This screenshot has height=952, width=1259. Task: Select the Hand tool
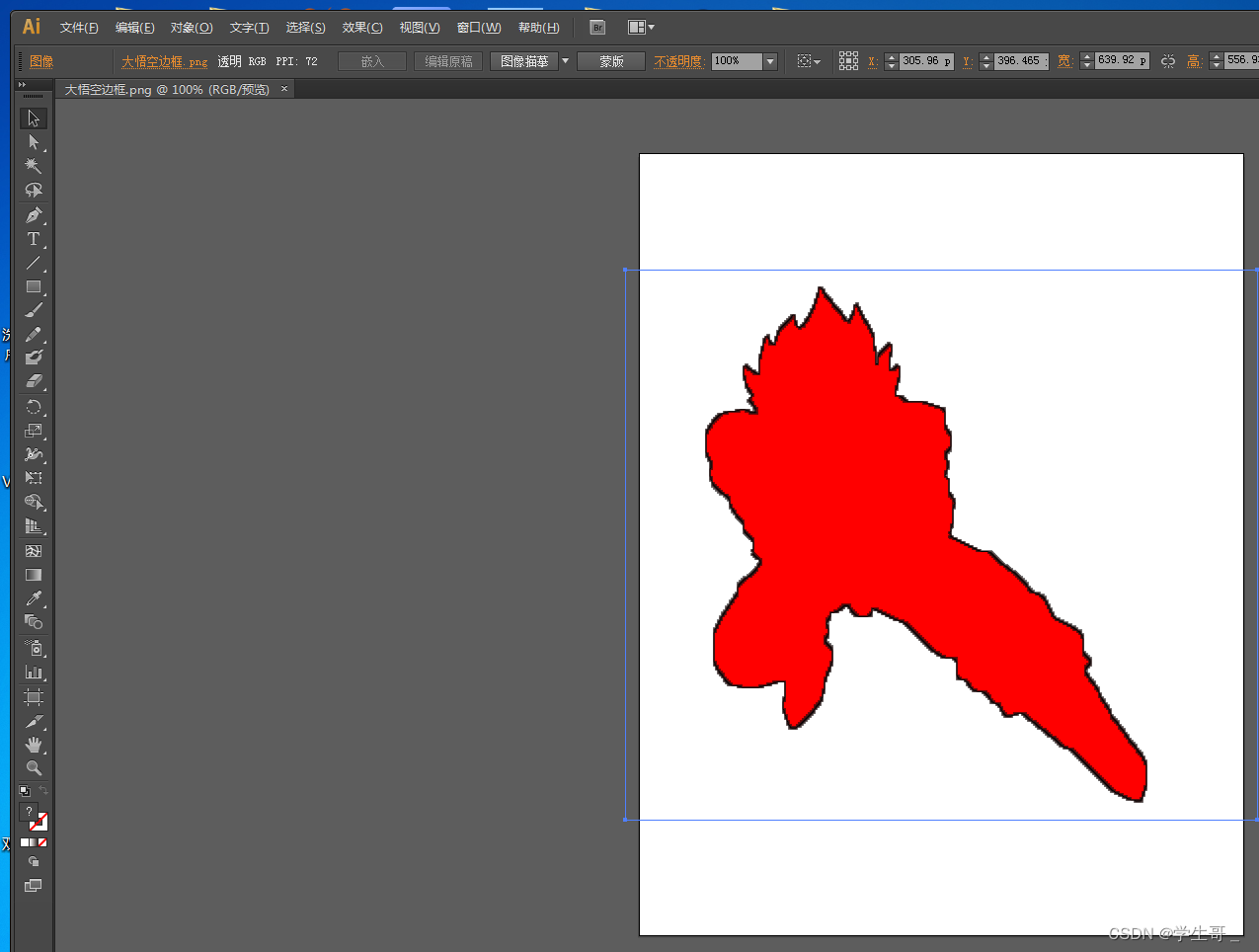(34, 745)
